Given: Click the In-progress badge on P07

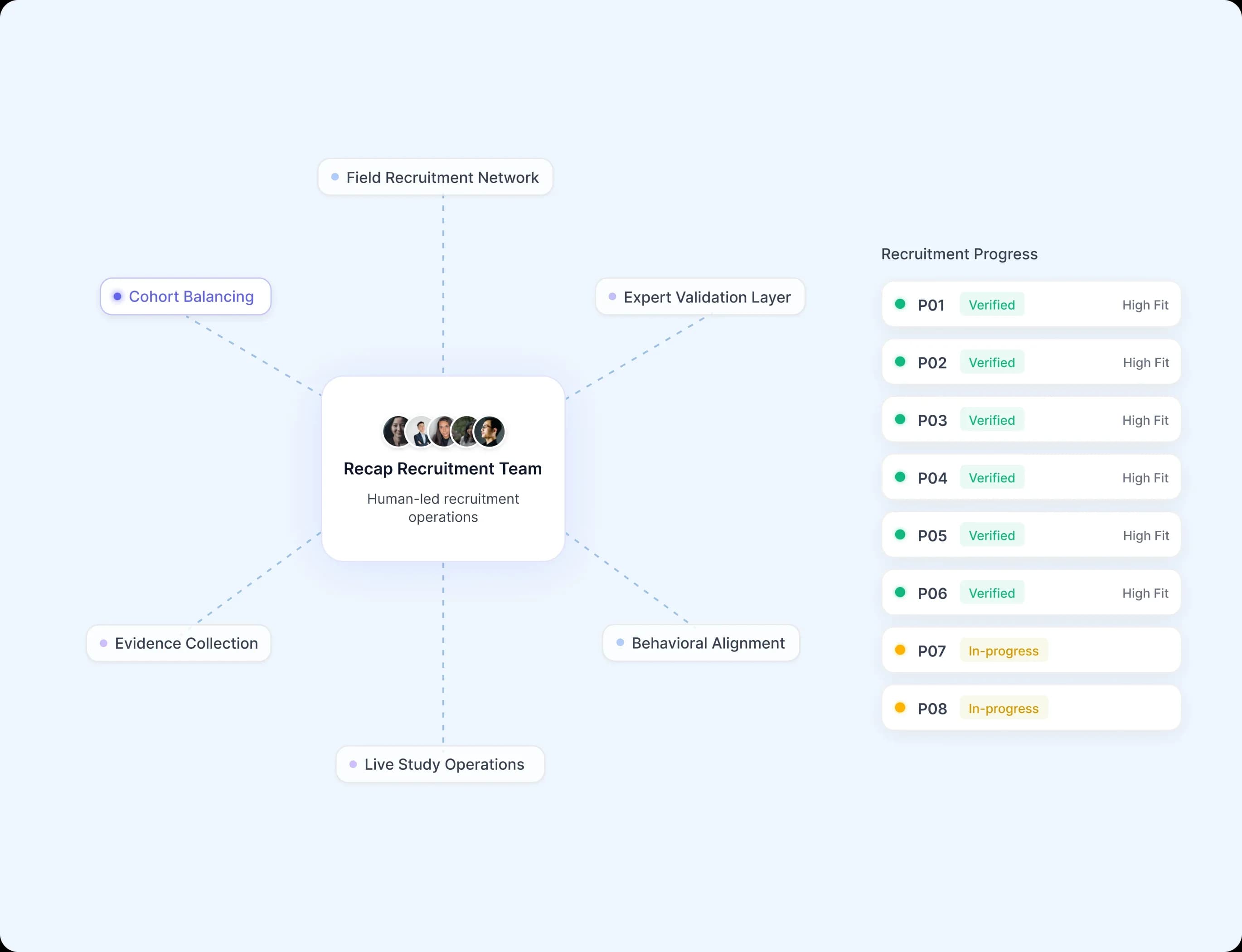Looking at the screenshot, I should click(x=1004, y=651).
